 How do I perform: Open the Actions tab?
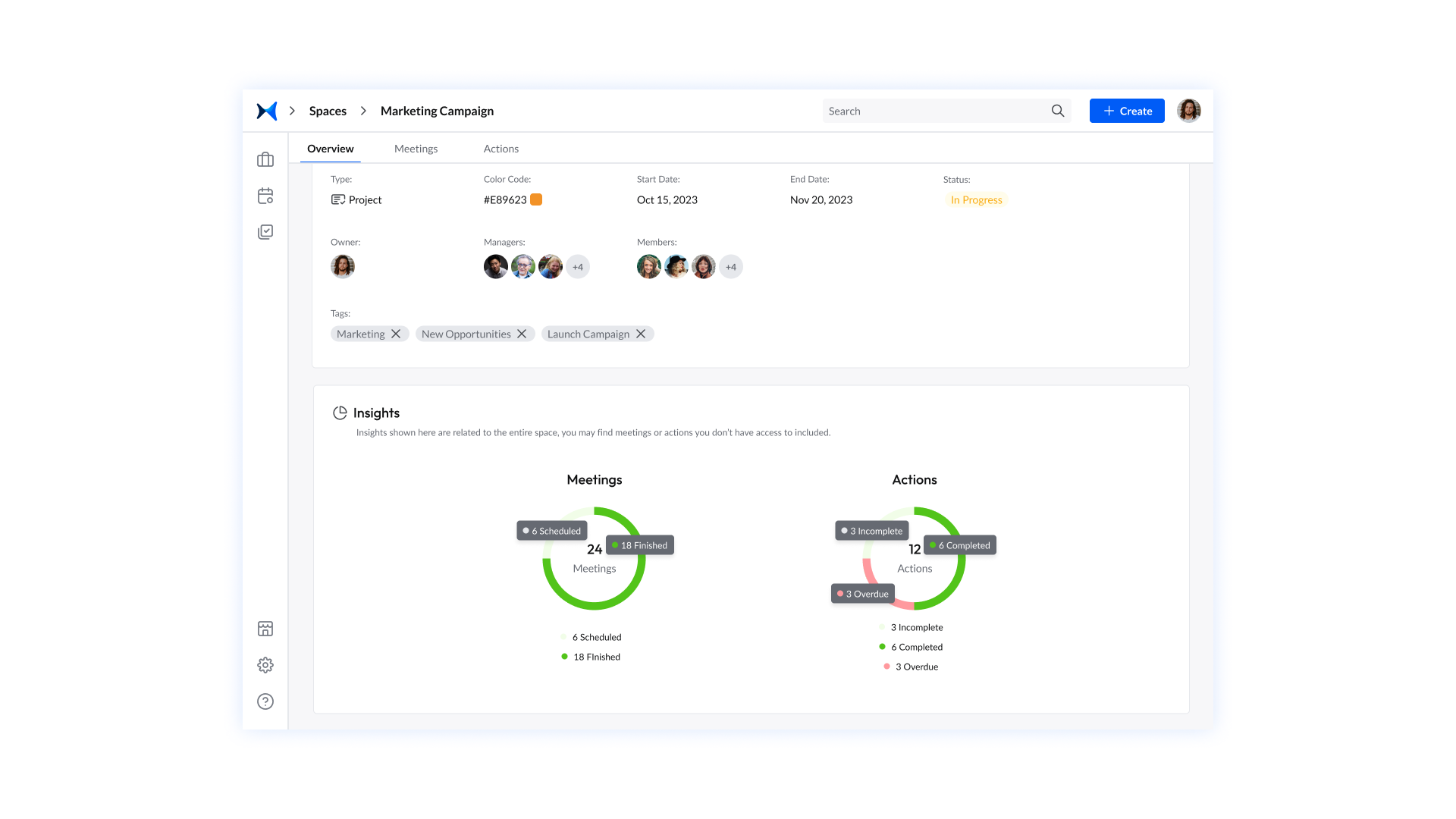point(500,149)
